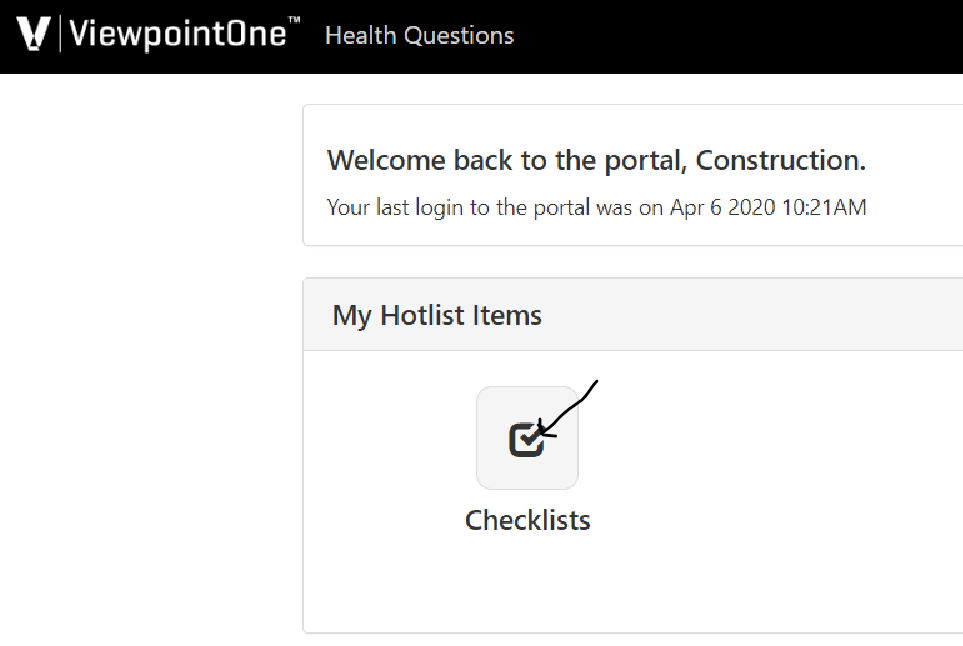Click empty area of black header bar
This screenshot has height=646, width=963.
click(x=737, y=37)
